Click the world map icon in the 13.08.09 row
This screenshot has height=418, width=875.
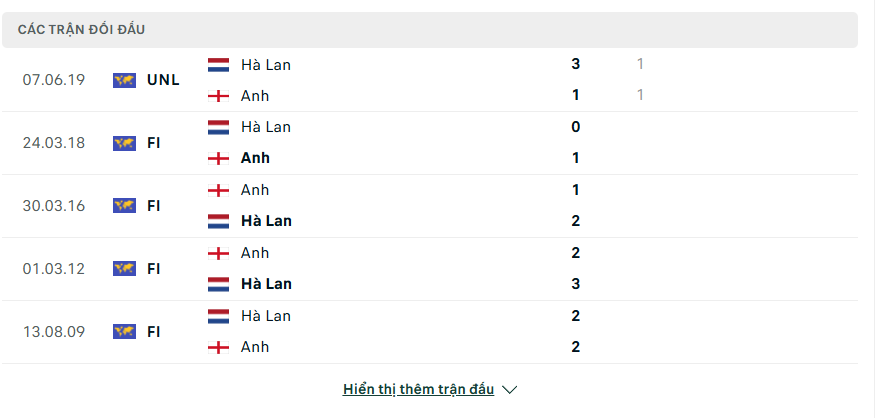click(x=124, y=332)
